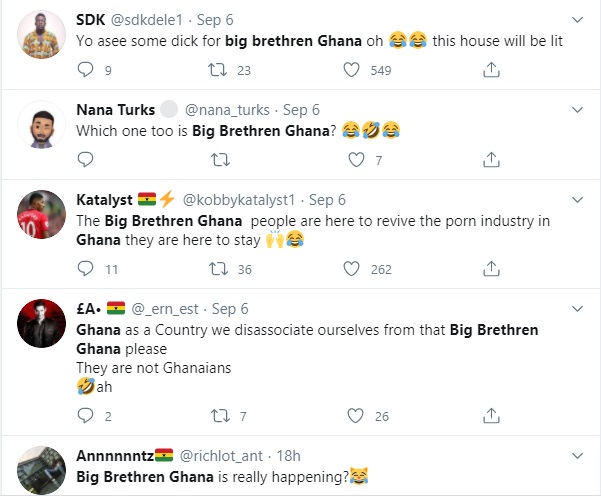Open SDK's profile picture
Viewport: 601px width, 497px height.
(x=42, y=40)
